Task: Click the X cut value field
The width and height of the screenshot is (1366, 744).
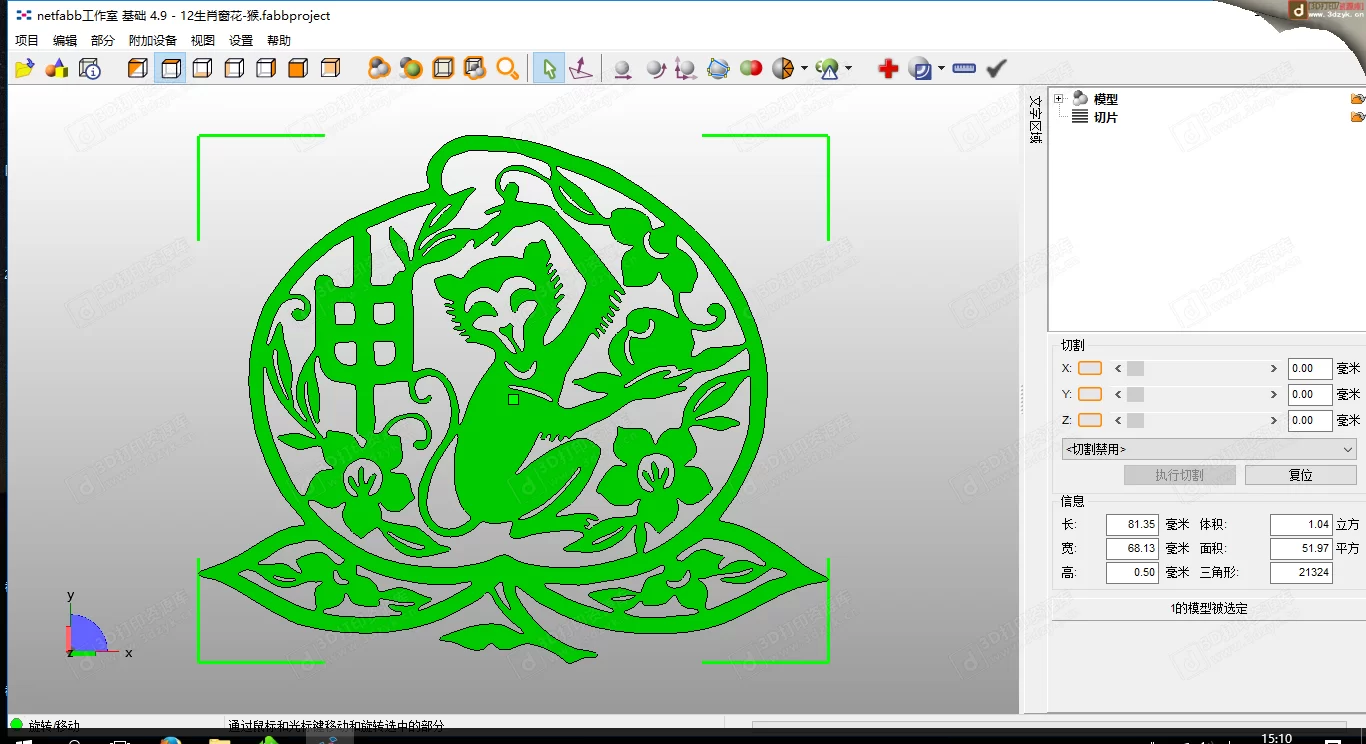Action: tap(1310, 368)
